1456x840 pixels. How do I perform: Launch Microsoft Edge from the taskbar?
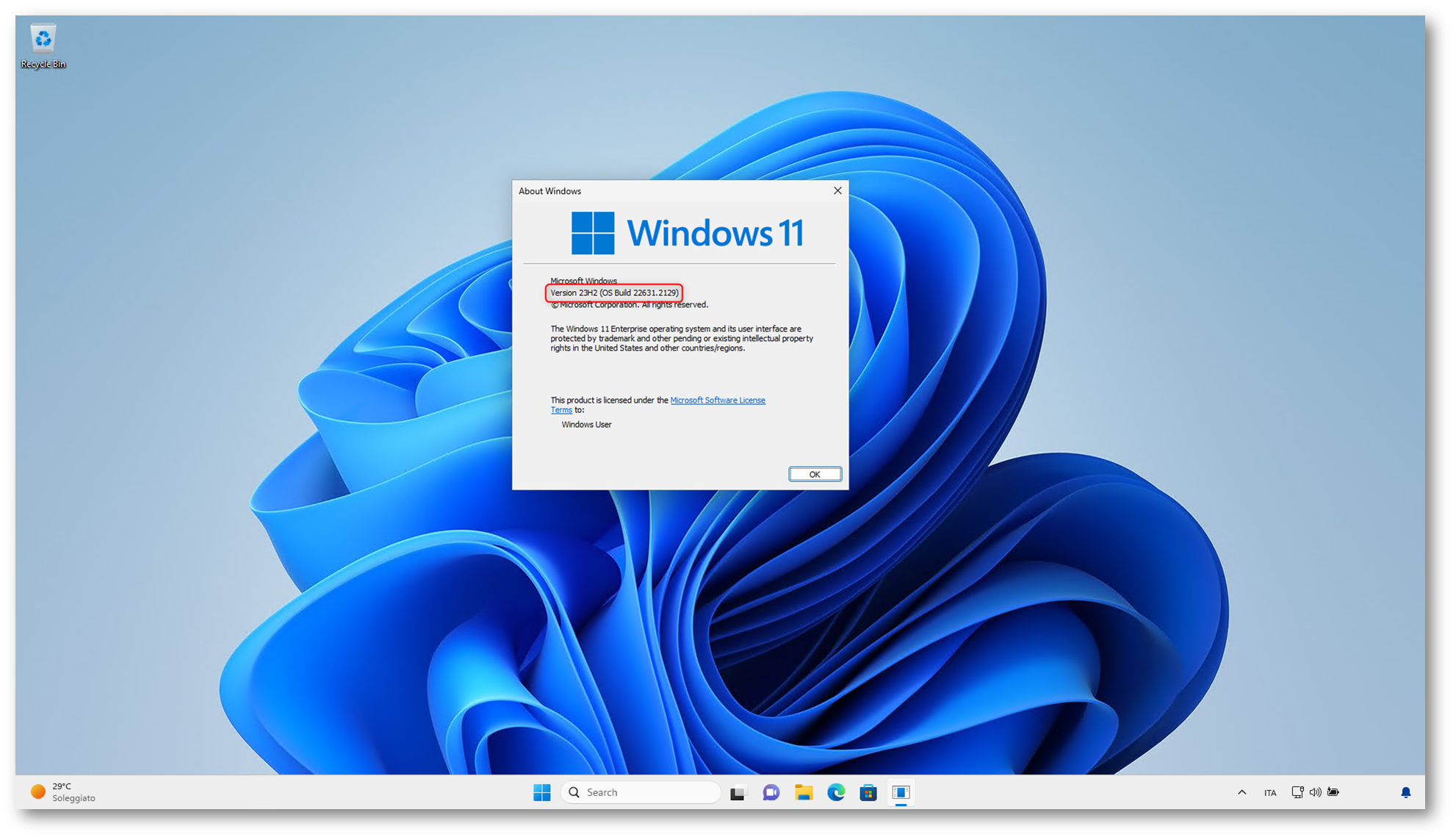point(836,792)
